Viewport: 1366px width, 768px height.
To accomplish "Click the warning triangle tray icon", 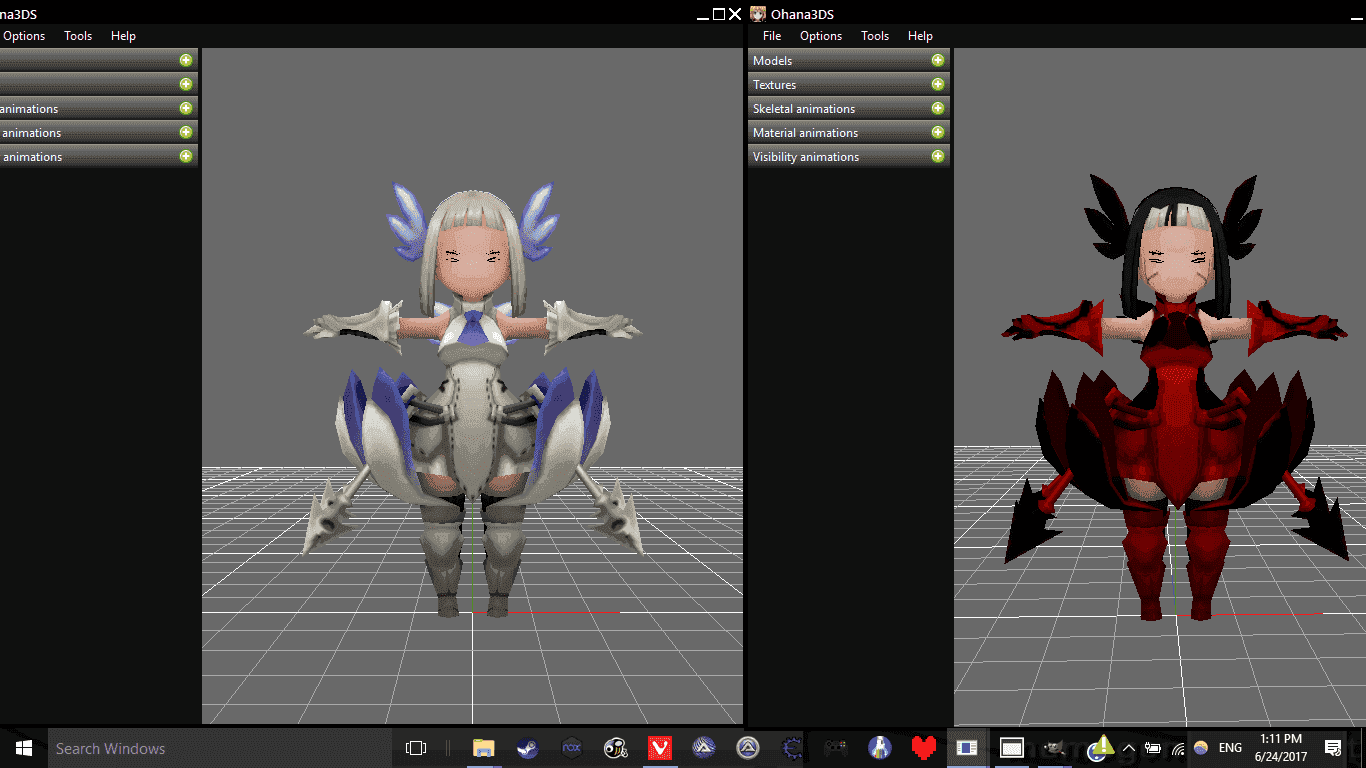I will (1102, 747).
